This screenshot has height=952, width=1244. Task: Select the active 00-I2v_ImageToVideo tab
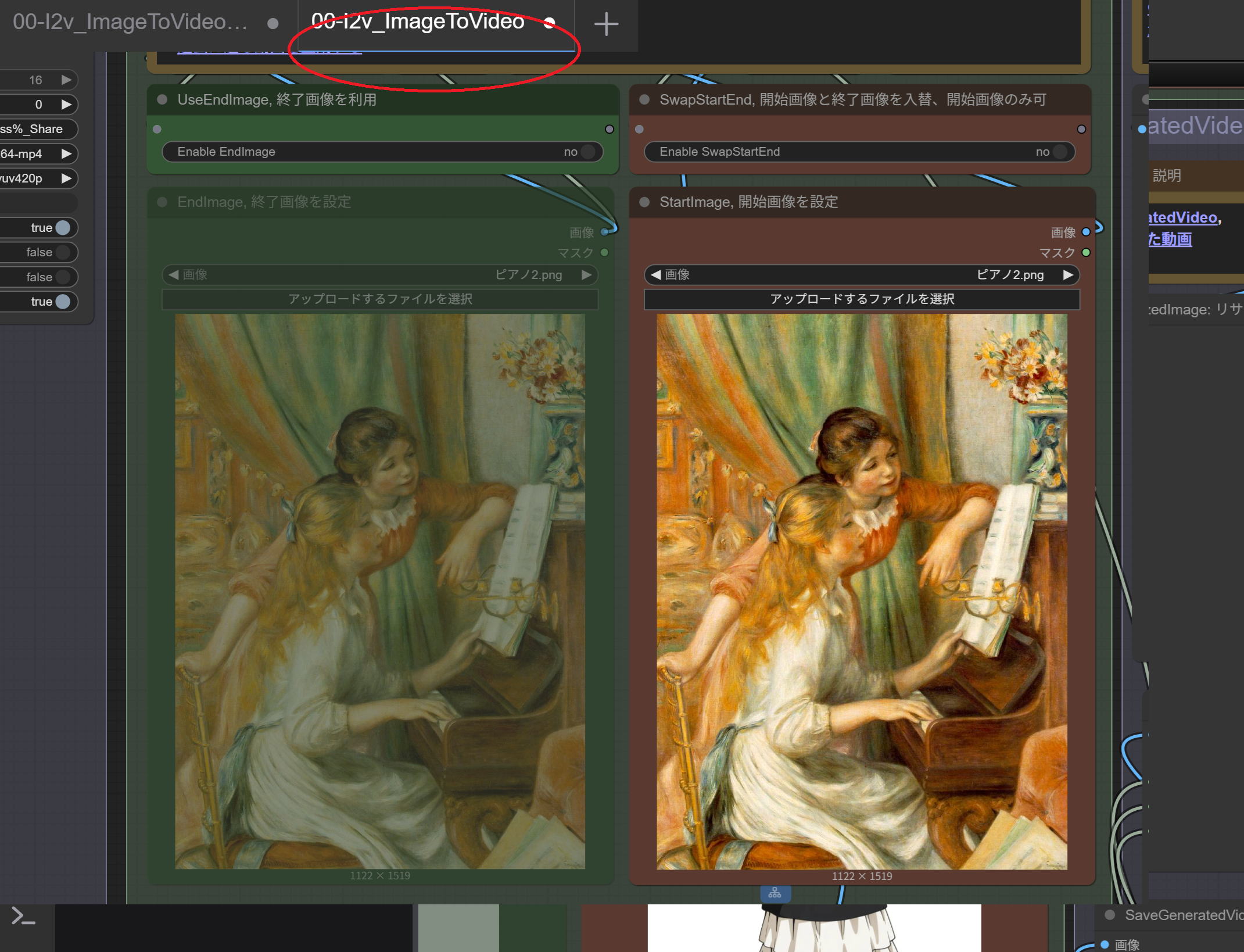(x=417, y=23)
